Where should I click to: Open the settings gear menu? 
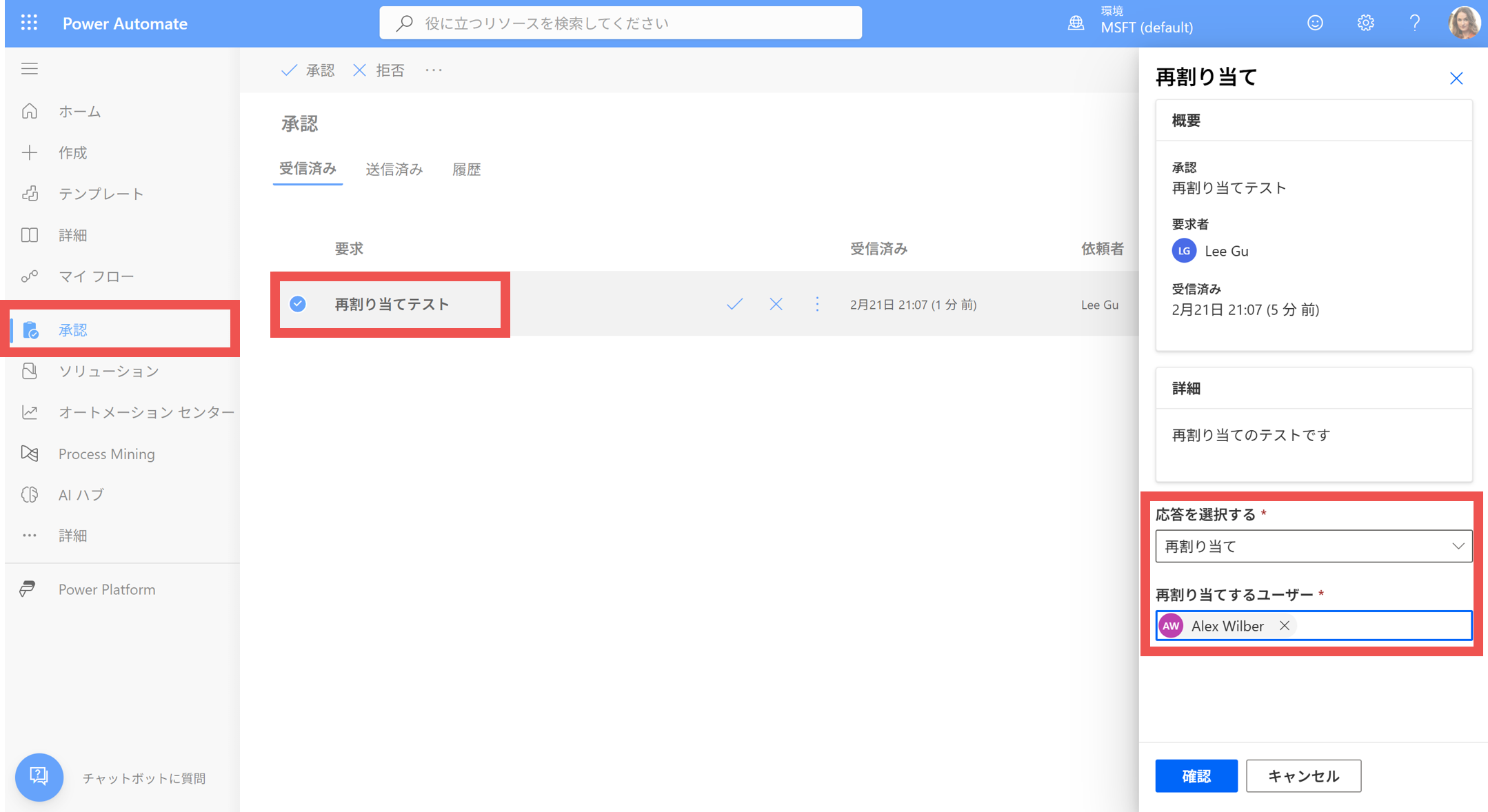point(1365,23)
